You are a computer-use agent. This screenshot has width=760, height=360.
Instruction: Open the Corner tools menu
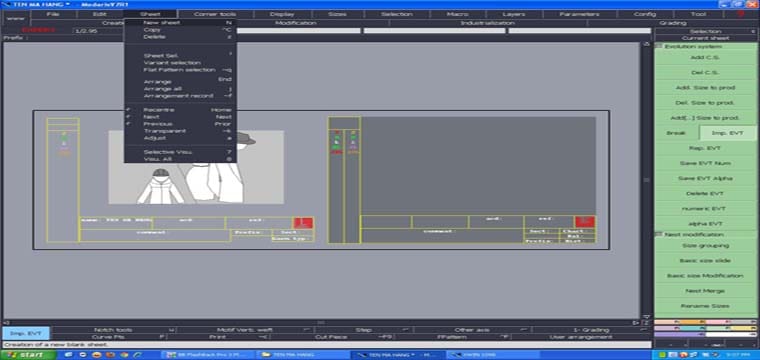coord(214,14)
